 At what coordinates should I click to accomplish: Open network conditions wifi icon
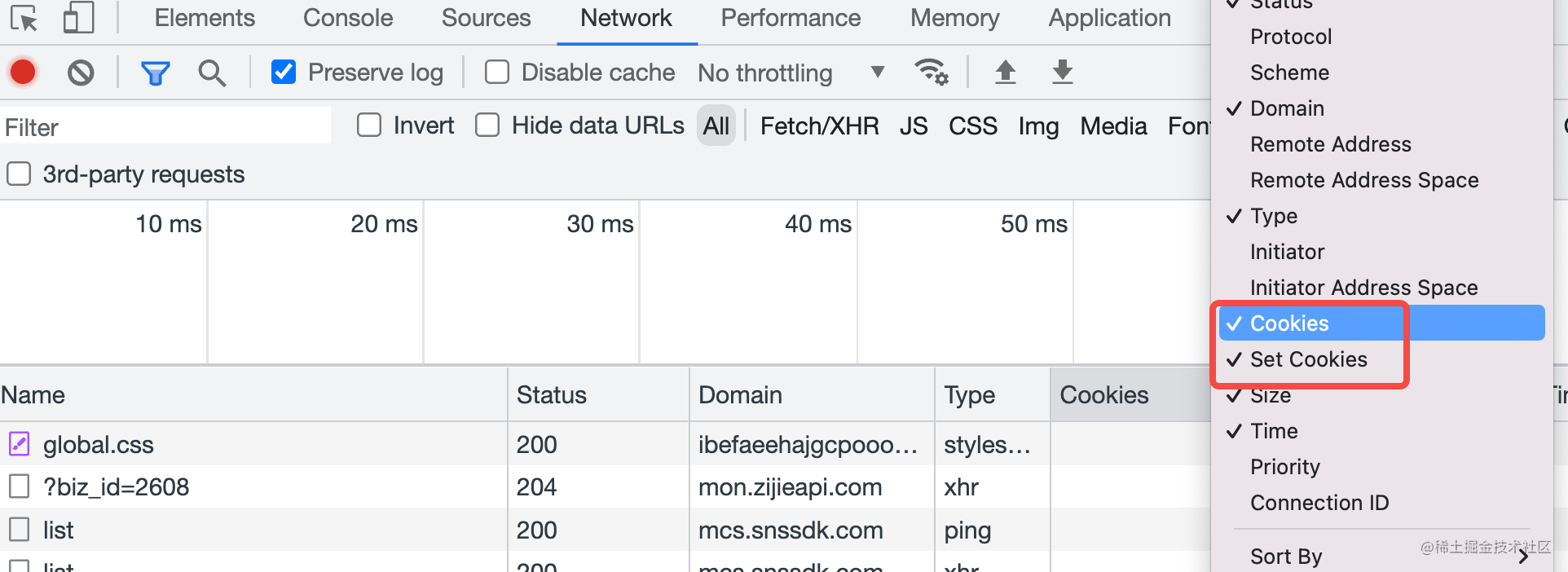931,73
